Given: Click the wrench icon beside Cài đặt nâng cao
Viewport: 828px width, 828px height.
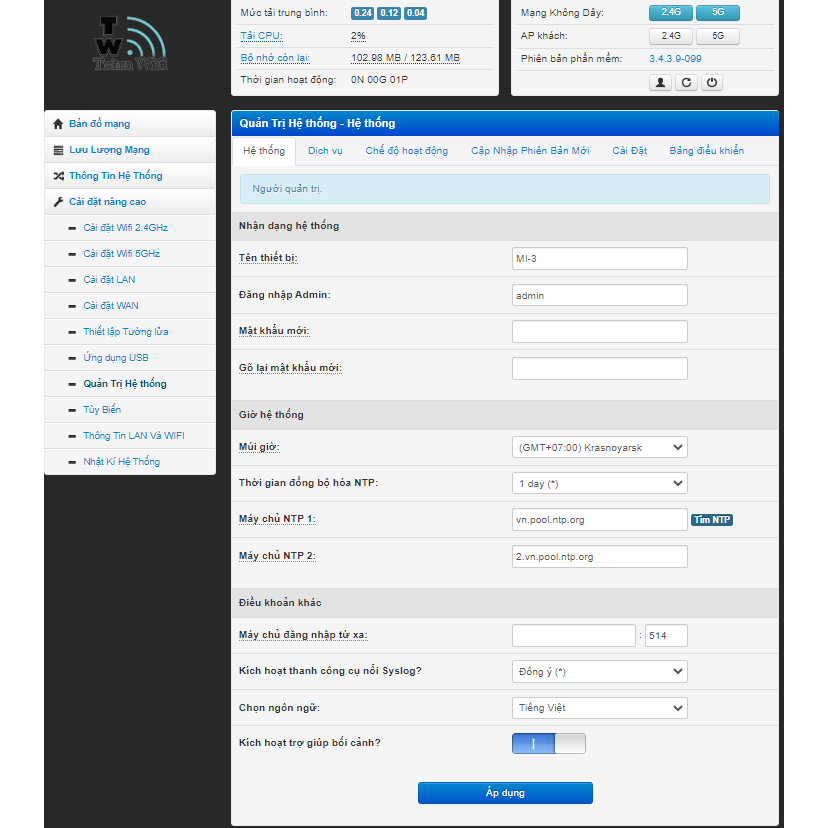Looking at the screenshot, I should 58,202.
